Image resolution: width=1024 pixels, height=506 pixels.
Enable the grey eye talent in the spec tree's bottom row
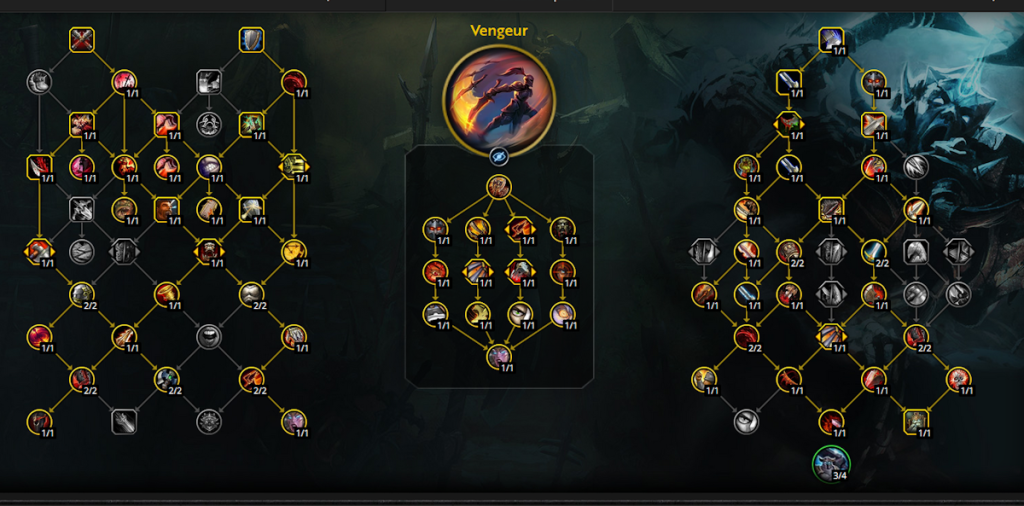click(x=746, y=422)
